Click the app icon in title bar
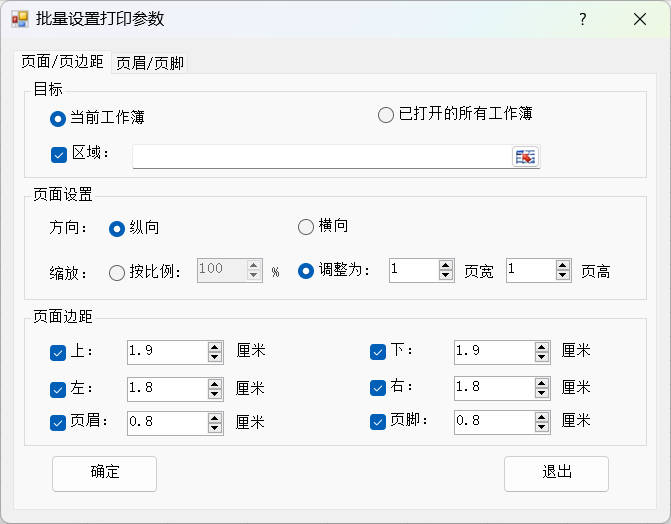 click(20, 19)
